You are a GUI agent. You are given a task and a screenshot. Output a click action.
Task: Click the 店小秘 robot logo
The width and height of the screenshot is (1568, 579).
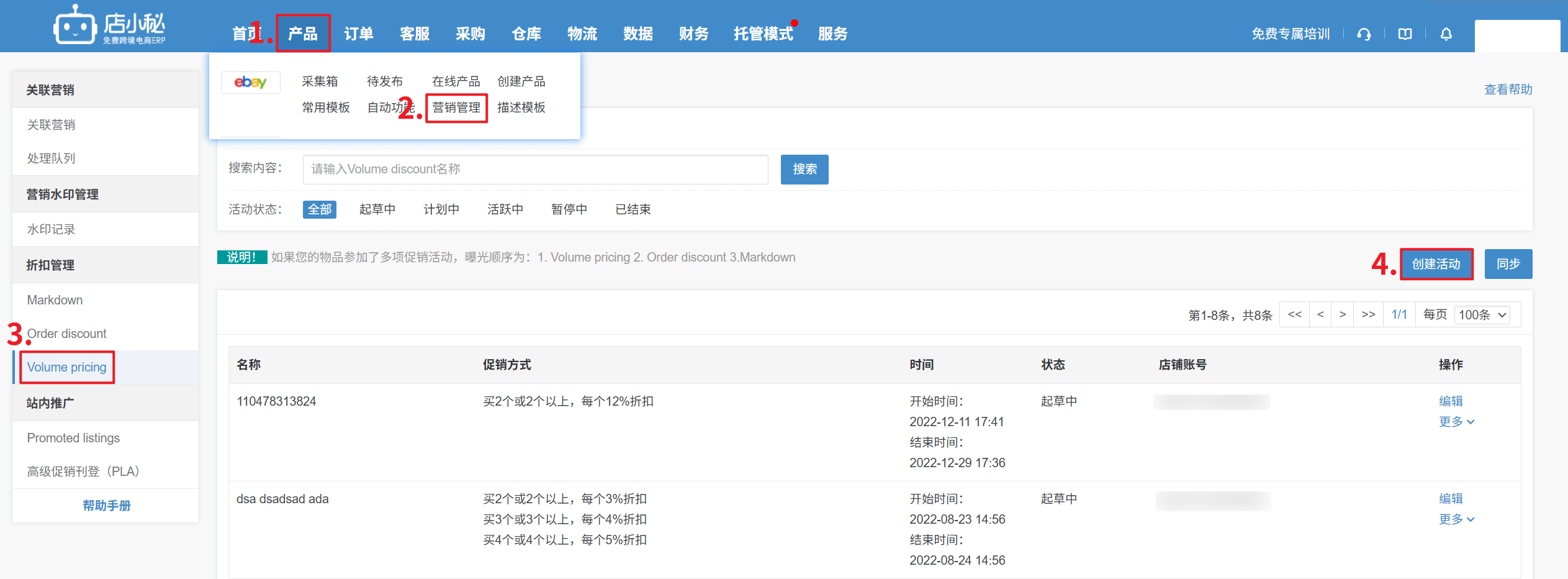tap(75, 26)
